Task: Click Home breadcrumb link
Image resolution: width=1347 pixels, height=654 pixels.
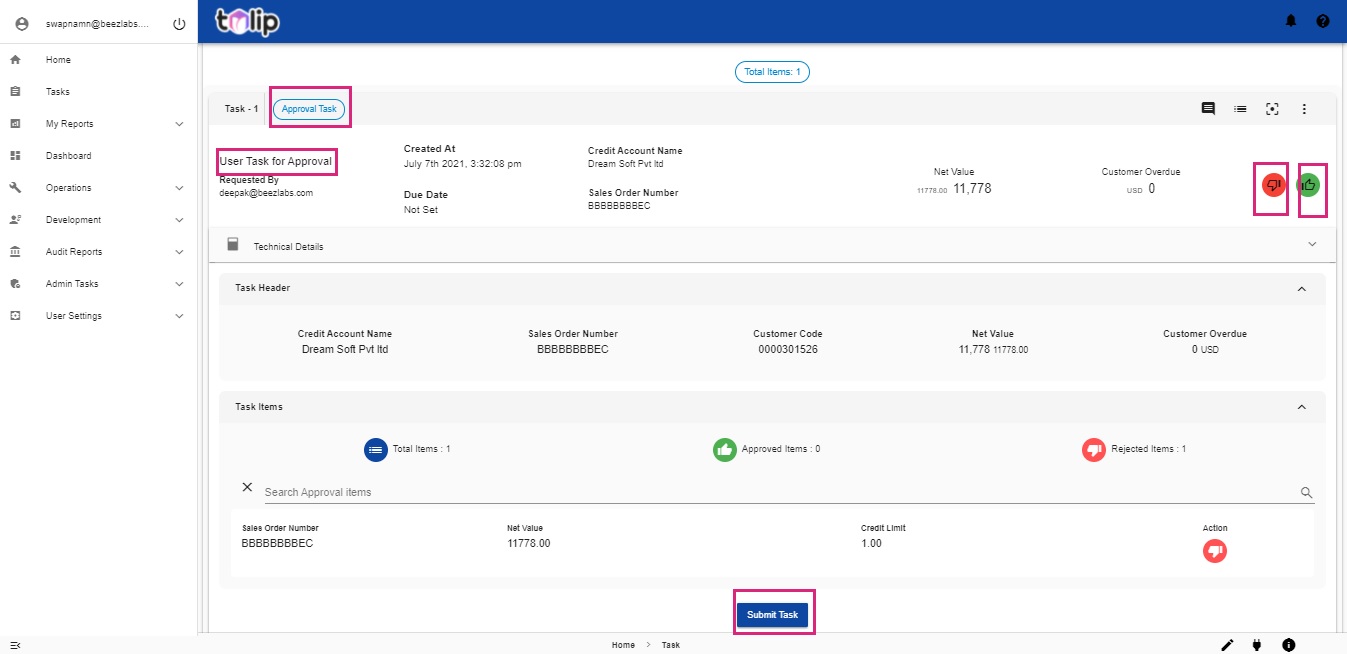Action: (x=623, y=645)
